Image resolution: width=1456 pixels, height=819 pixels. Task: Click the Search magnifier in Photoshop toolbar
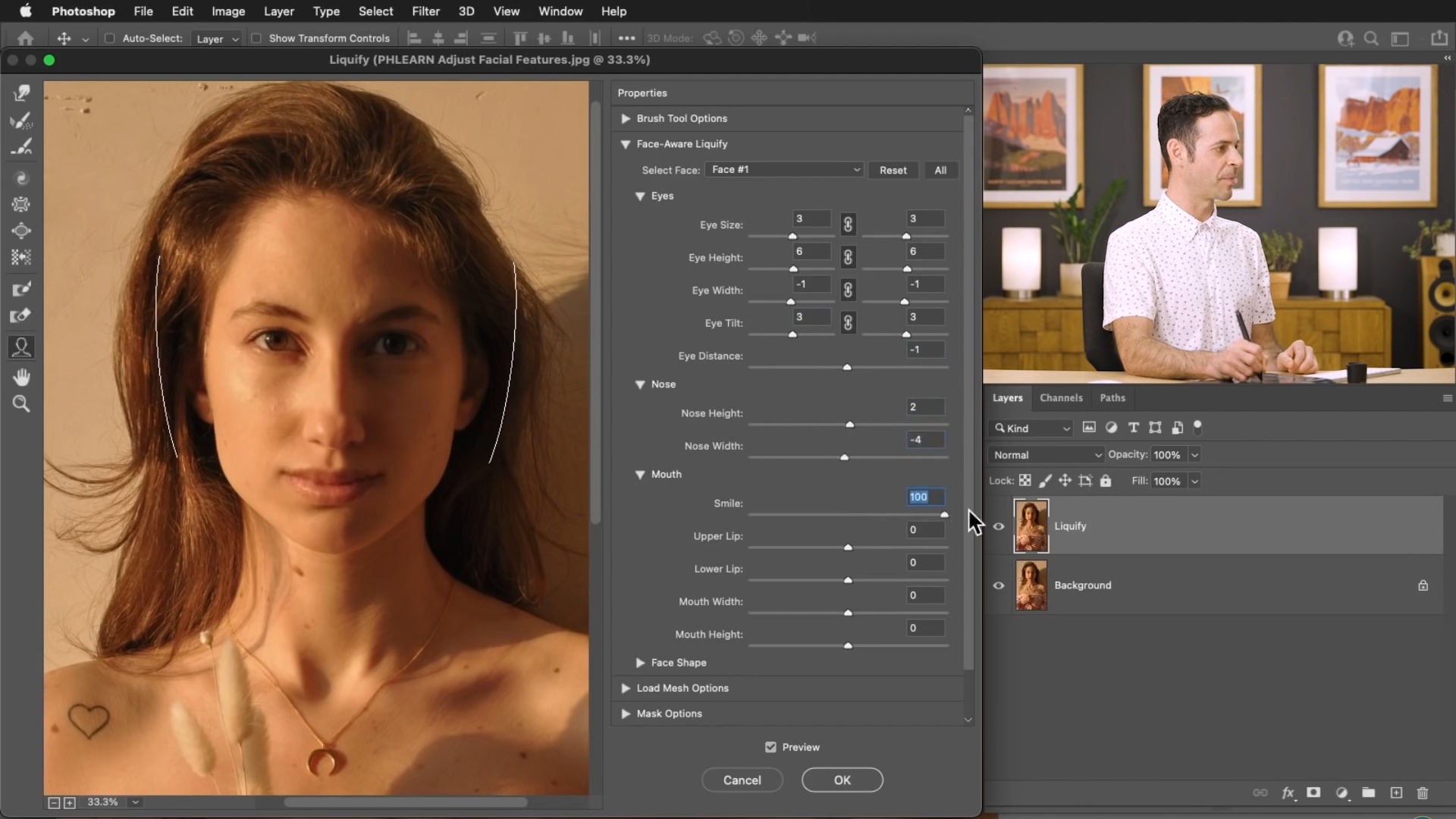pos(1371,38)
